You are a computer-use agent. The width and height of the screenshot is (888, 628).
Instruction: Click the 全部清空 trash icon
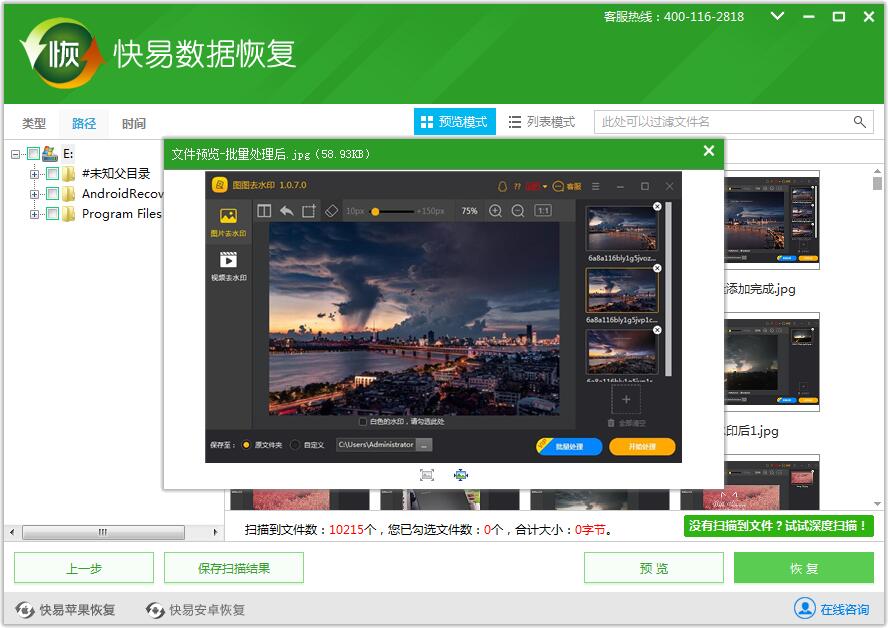611,422
